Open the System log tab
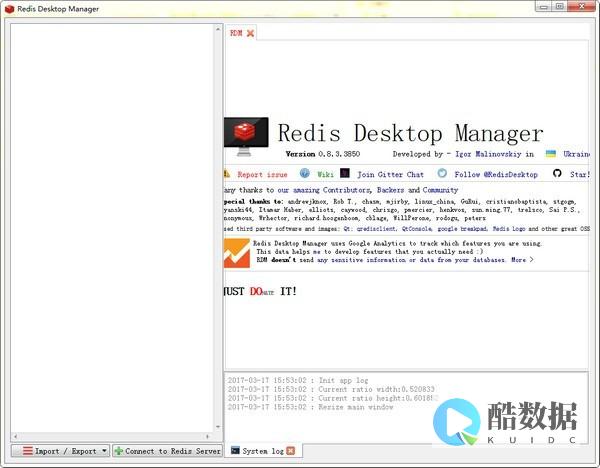 click(262, 451)
